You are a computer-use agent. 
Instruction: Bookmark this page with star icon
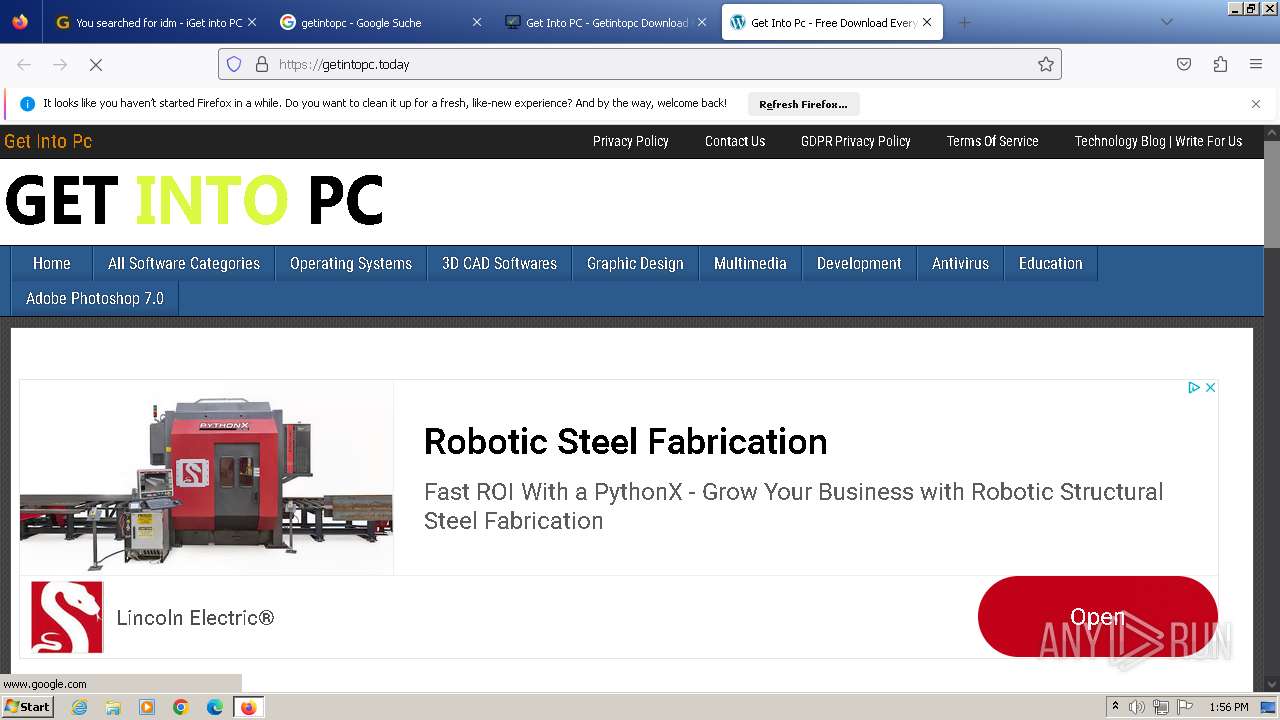(x=1046, y=64)
